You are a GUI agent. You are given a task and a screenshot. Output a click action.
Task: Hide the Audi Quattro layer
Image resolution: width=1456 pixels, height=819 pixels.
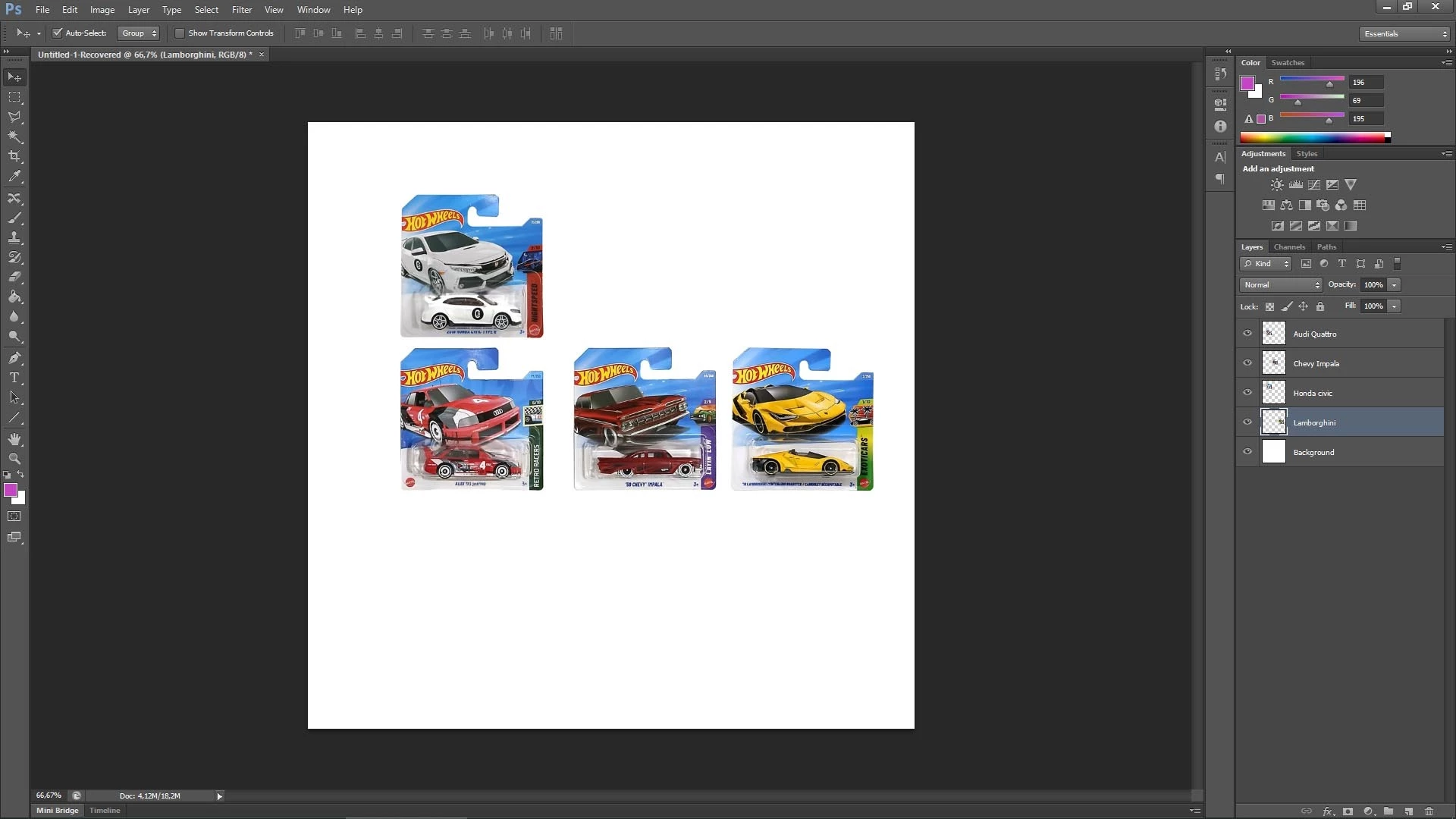tap(1247, 334)
